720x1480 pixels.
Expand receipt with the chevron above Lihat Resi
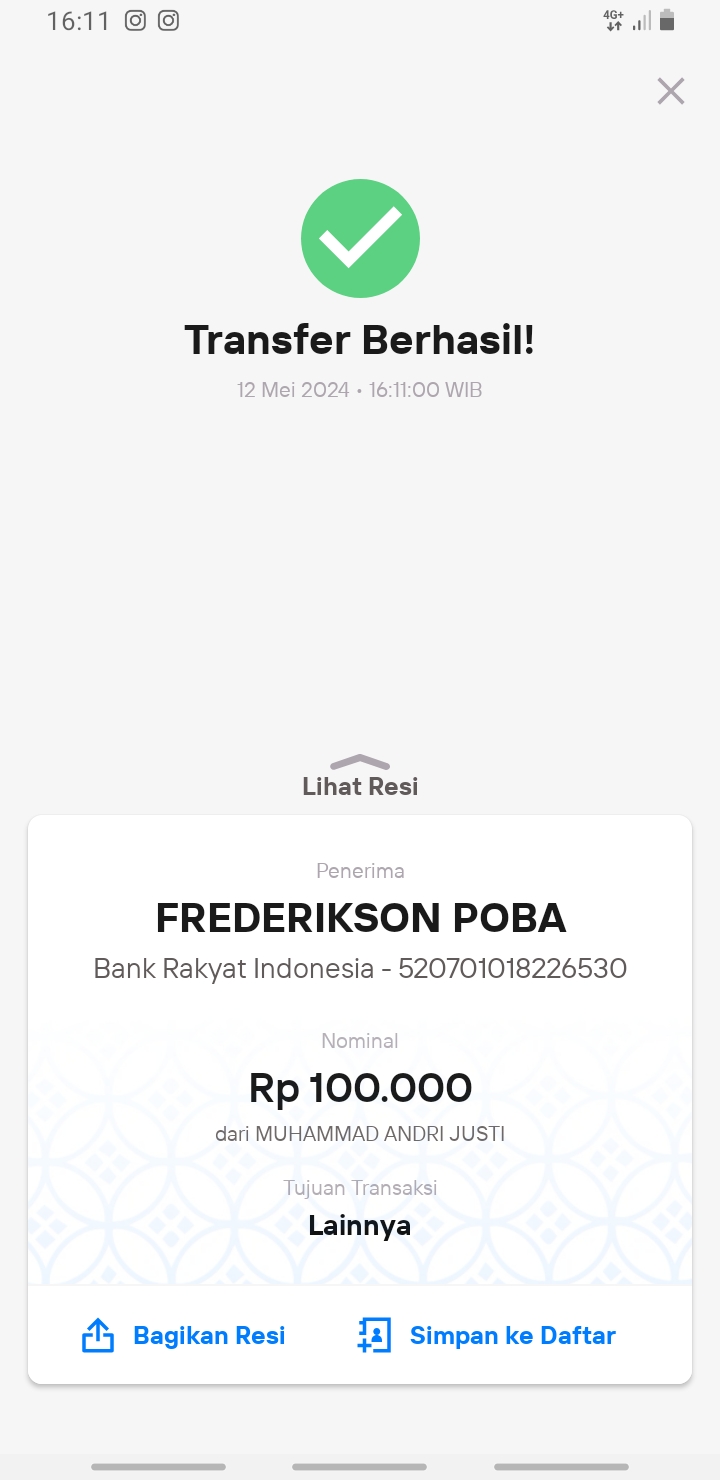pos(359,762)
